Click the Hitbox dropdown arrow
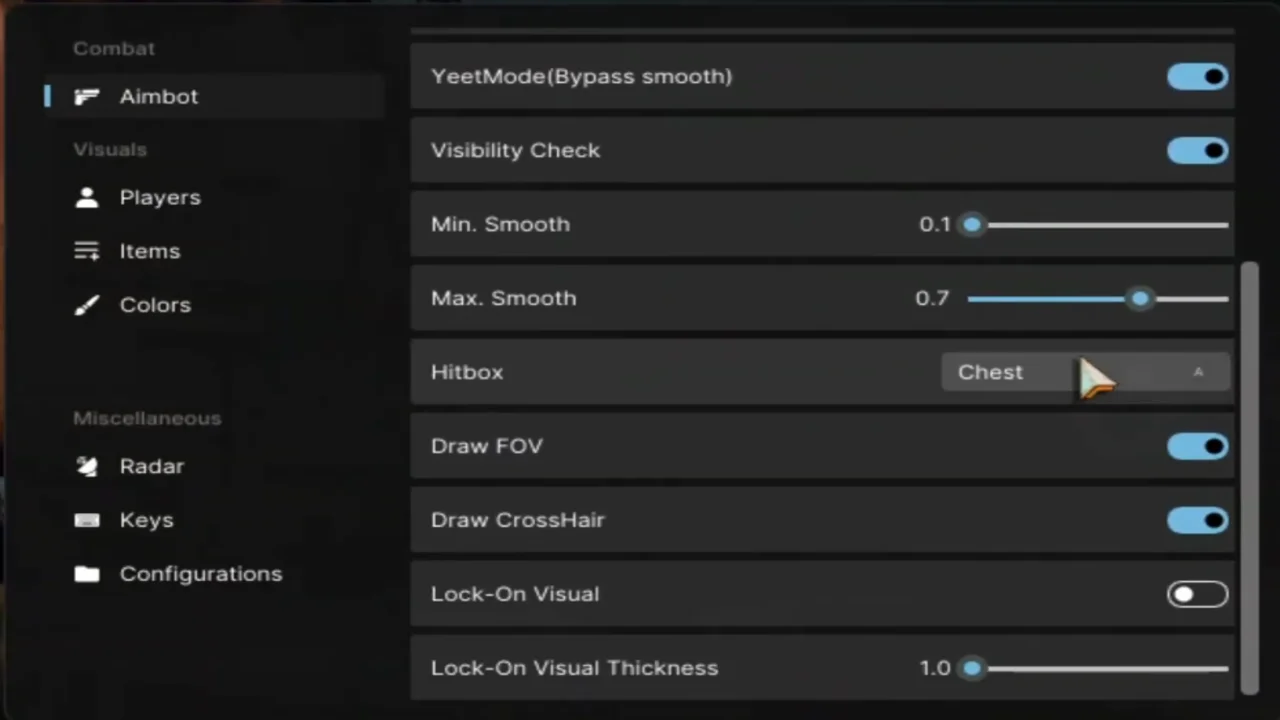1280x720 pixels. [1198, 372]
